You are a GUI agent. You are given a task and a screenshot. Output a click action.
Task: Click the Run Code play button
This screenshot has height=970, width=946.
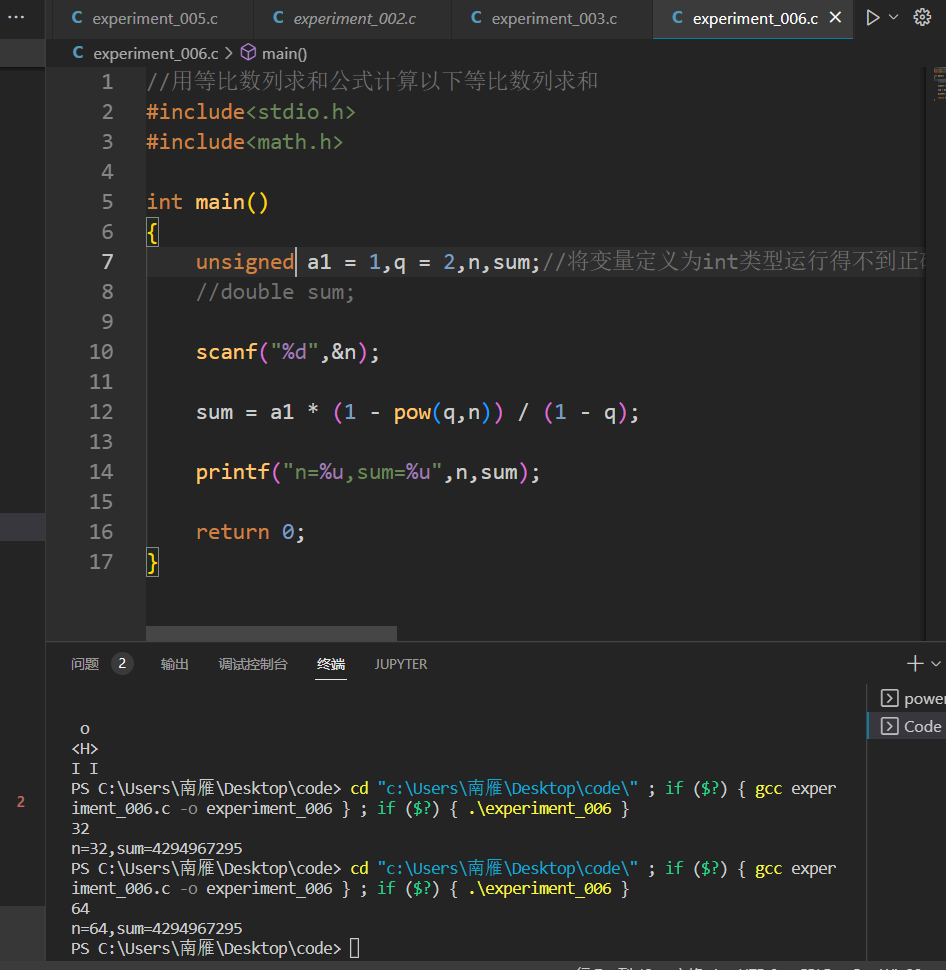pos(873,18)
